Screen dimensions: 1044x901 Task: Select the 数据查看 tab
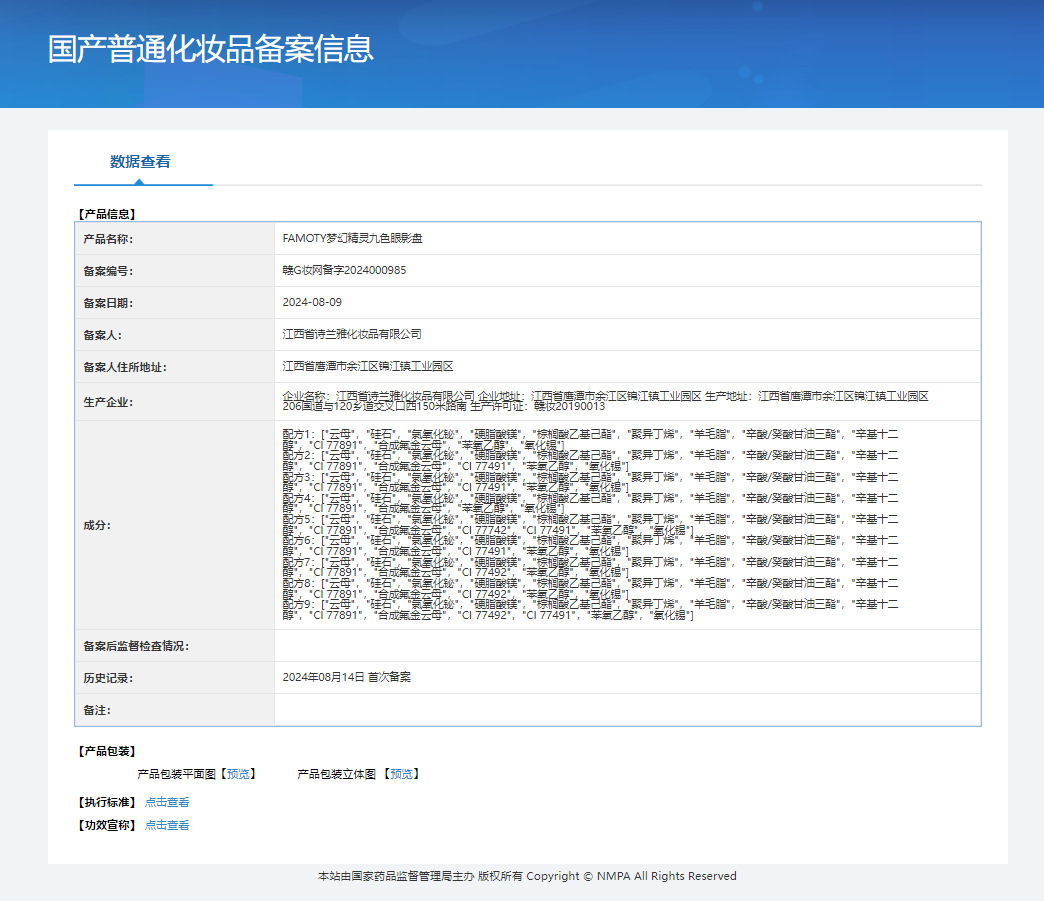click(x=140, y=162)
